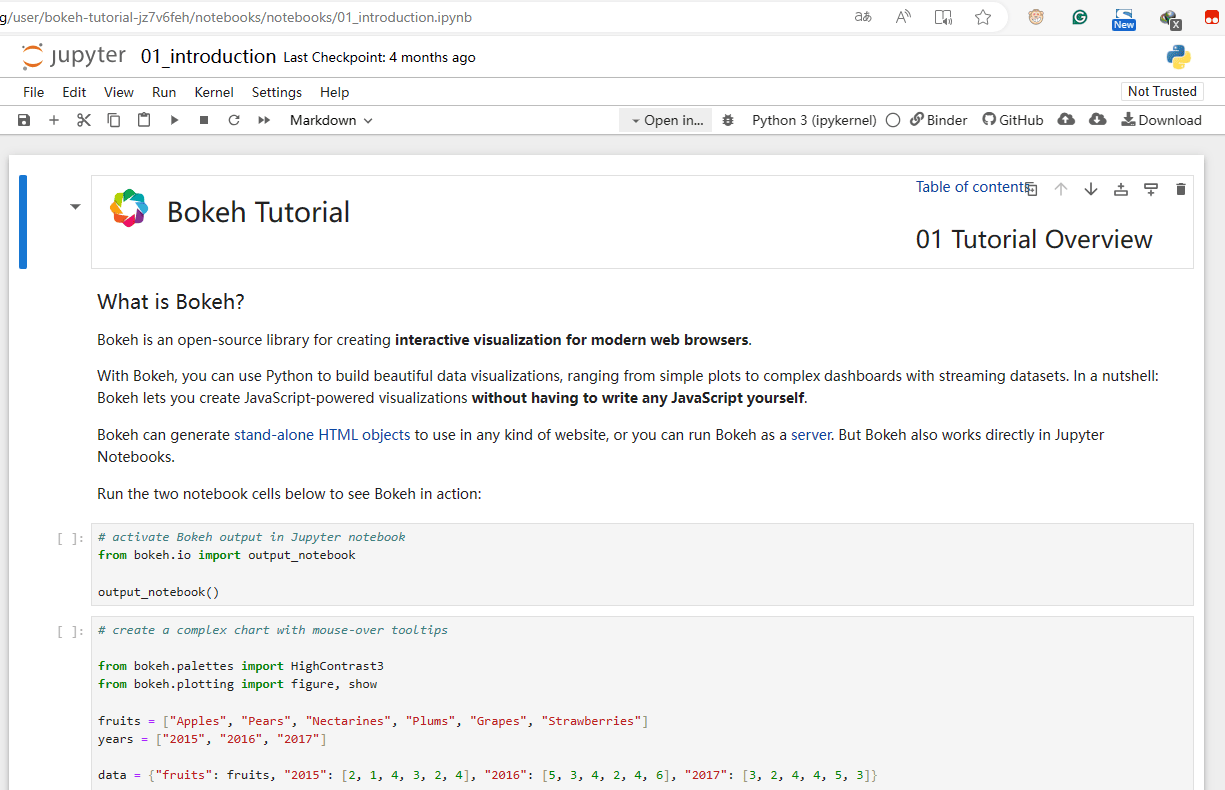
Task: Click the cloud download icon
Action: [1097, 119]
